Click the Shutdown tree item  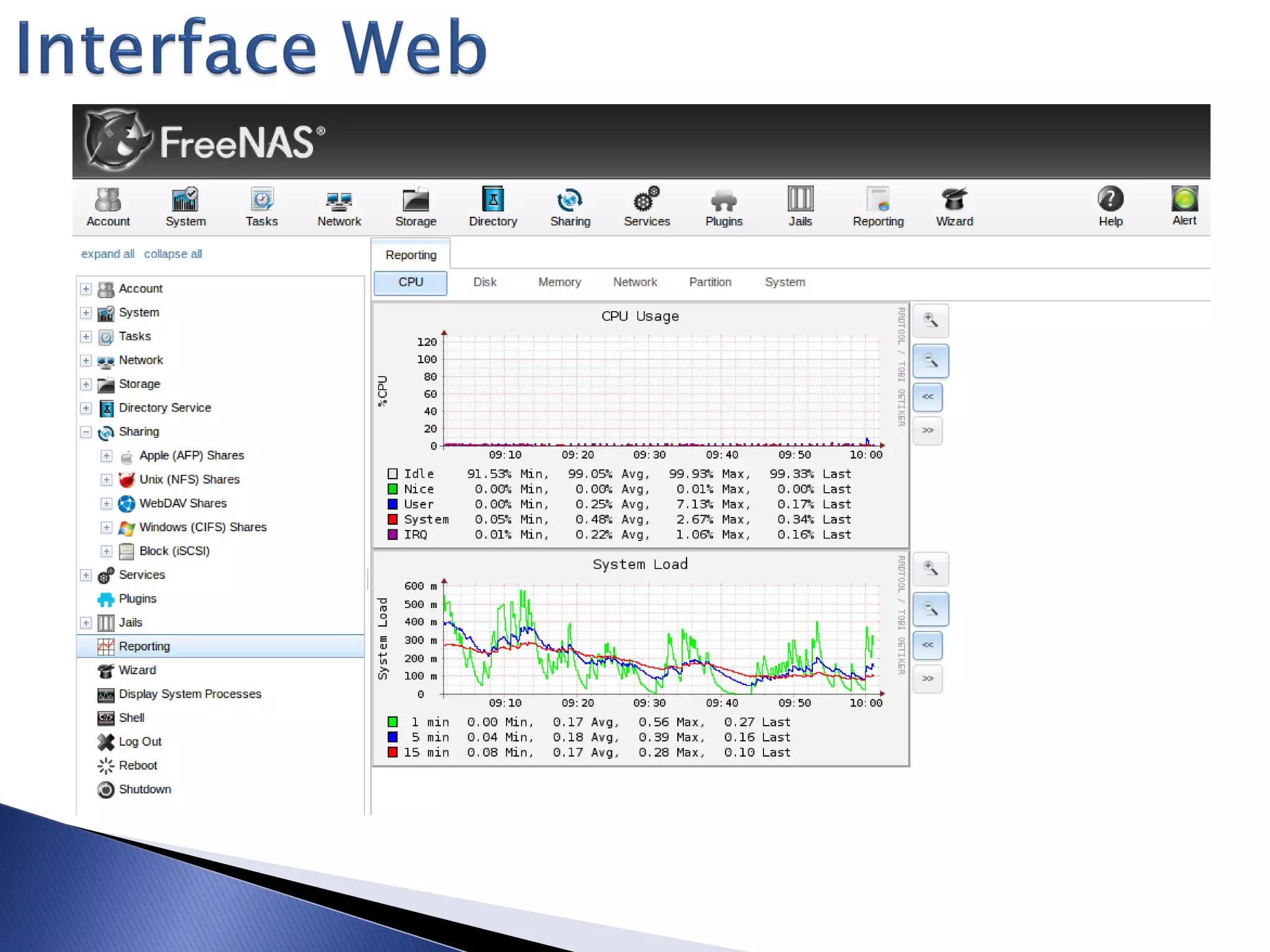coord(144,790)
